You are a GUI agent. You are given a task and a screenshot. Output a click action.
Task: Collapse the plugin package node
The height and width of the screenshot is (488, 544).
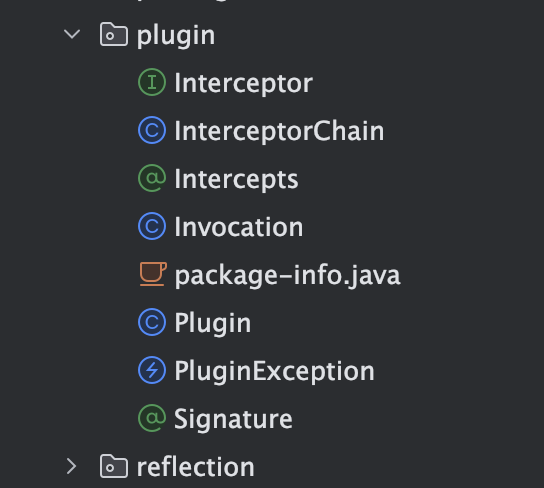point(72,34)
